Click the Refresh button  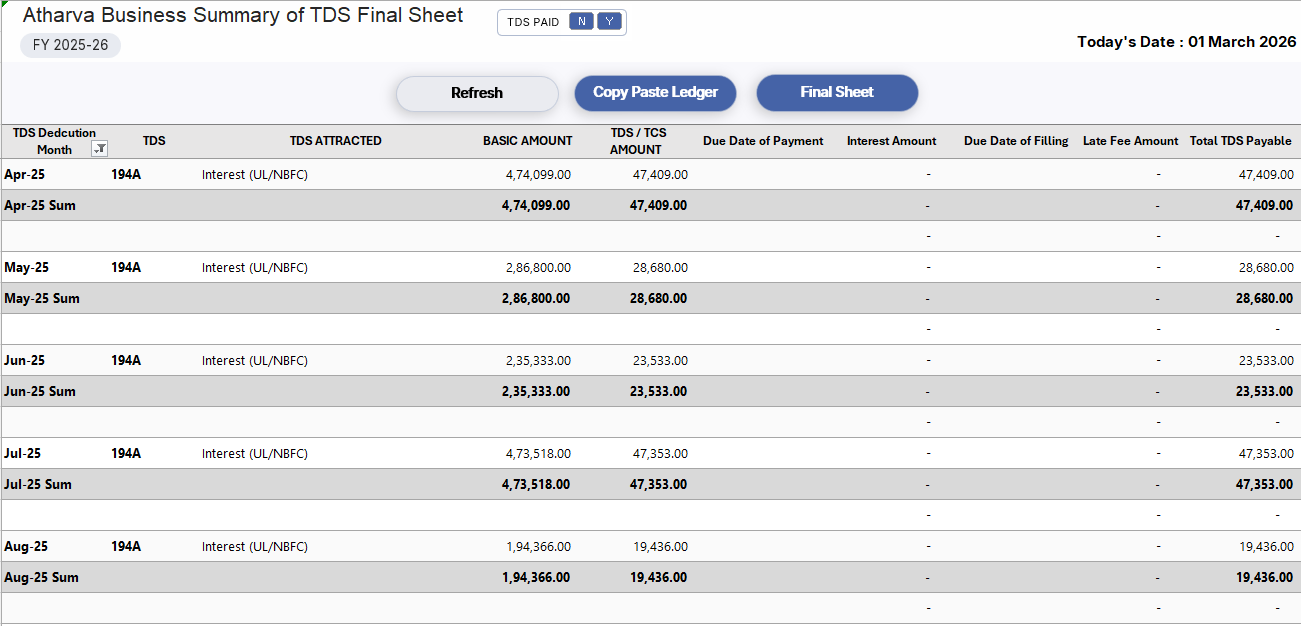[x=477, y=92]
